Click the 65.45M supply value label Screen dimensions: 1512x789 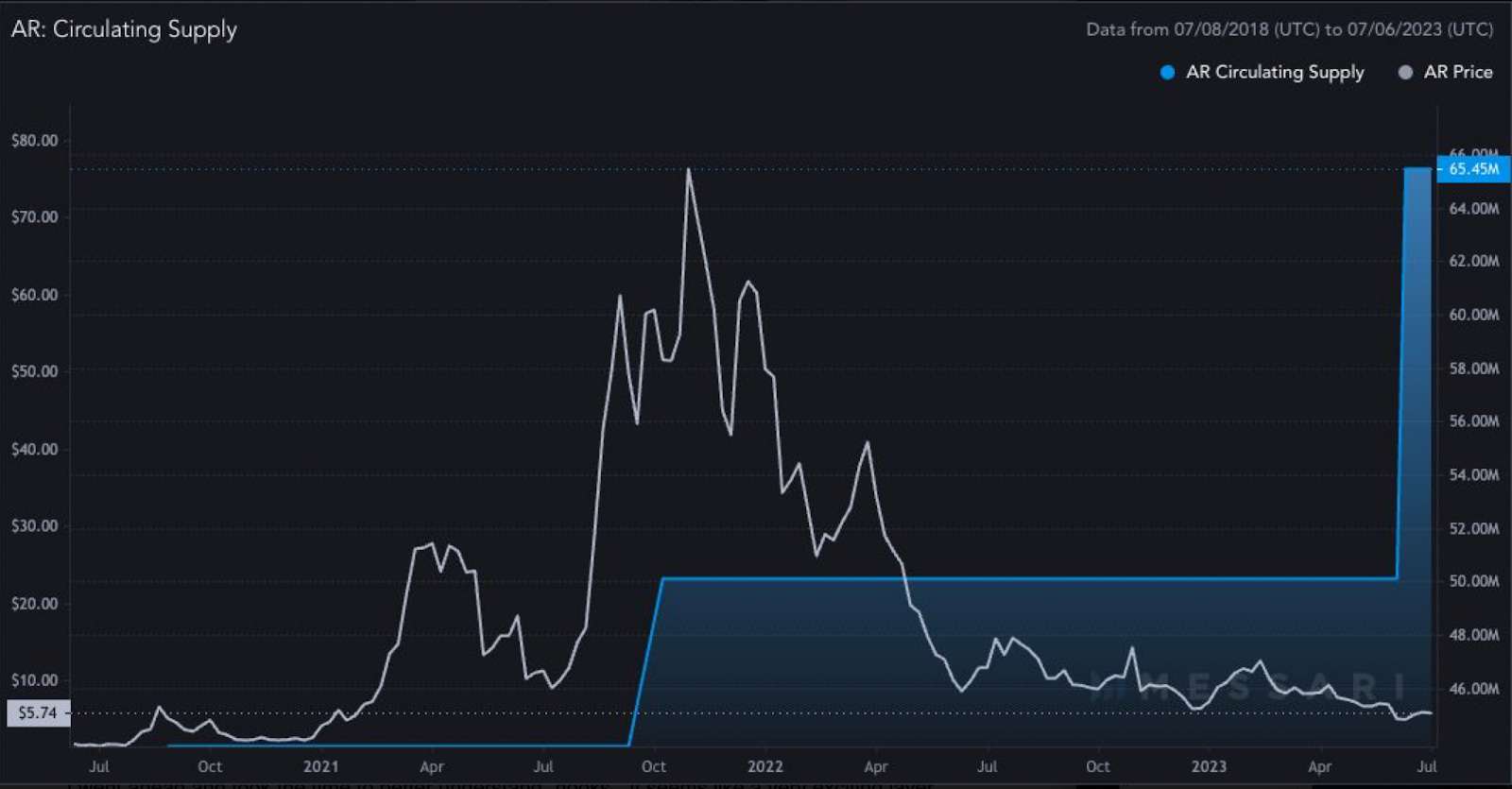tap(1473, 169)
